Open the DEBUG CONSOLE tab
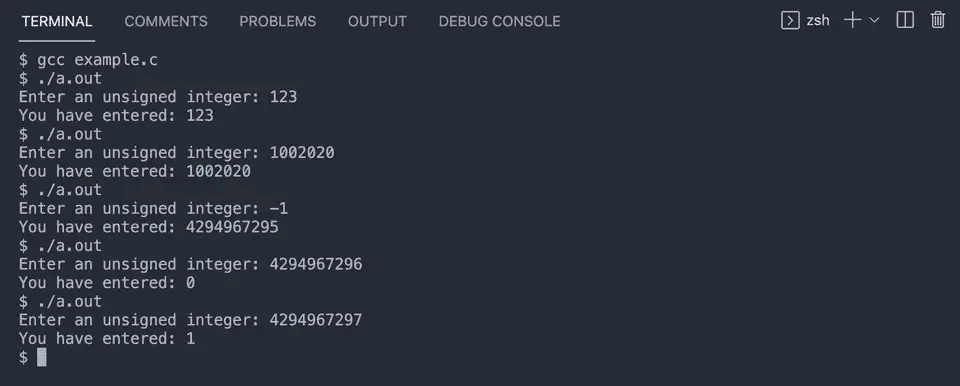The width and height of the screenshot is (960, 386). (500, 21)
